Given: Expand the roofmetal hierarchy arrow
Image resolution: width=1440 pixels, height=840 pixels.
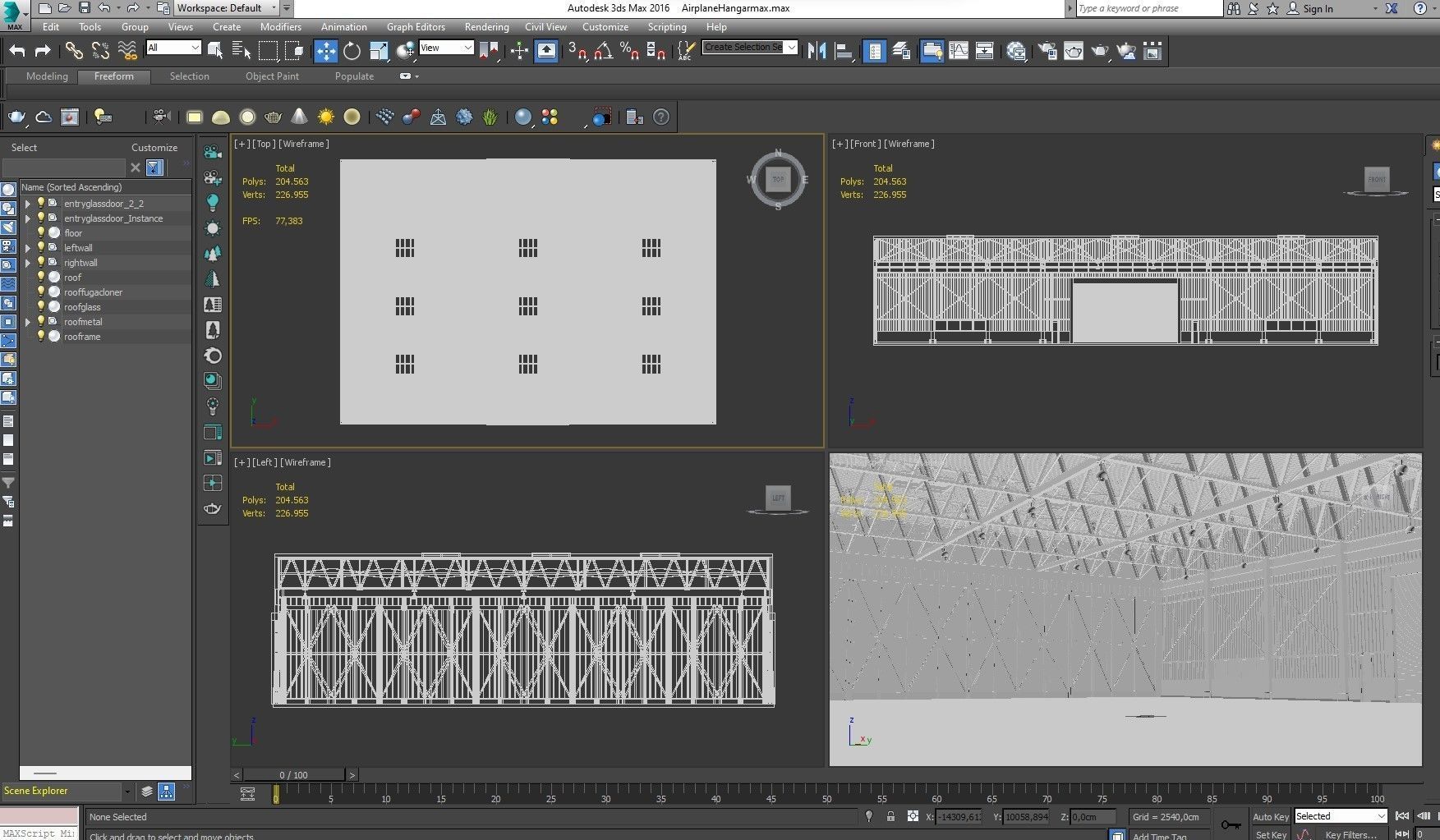Looking at the screenshot, I should (x=28, y=322).
